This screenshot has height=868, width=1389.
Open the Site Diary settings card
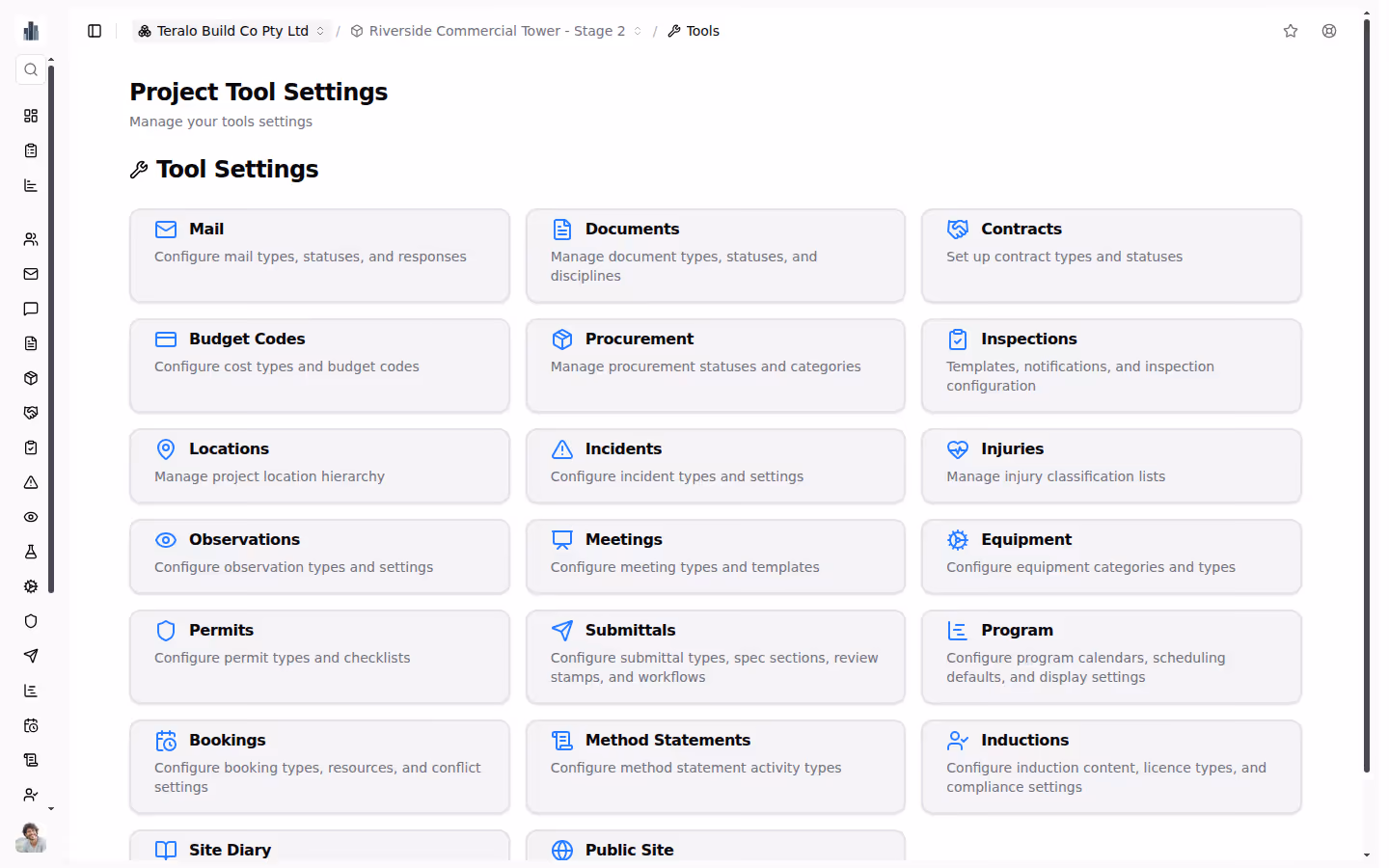tap(319, 846)
